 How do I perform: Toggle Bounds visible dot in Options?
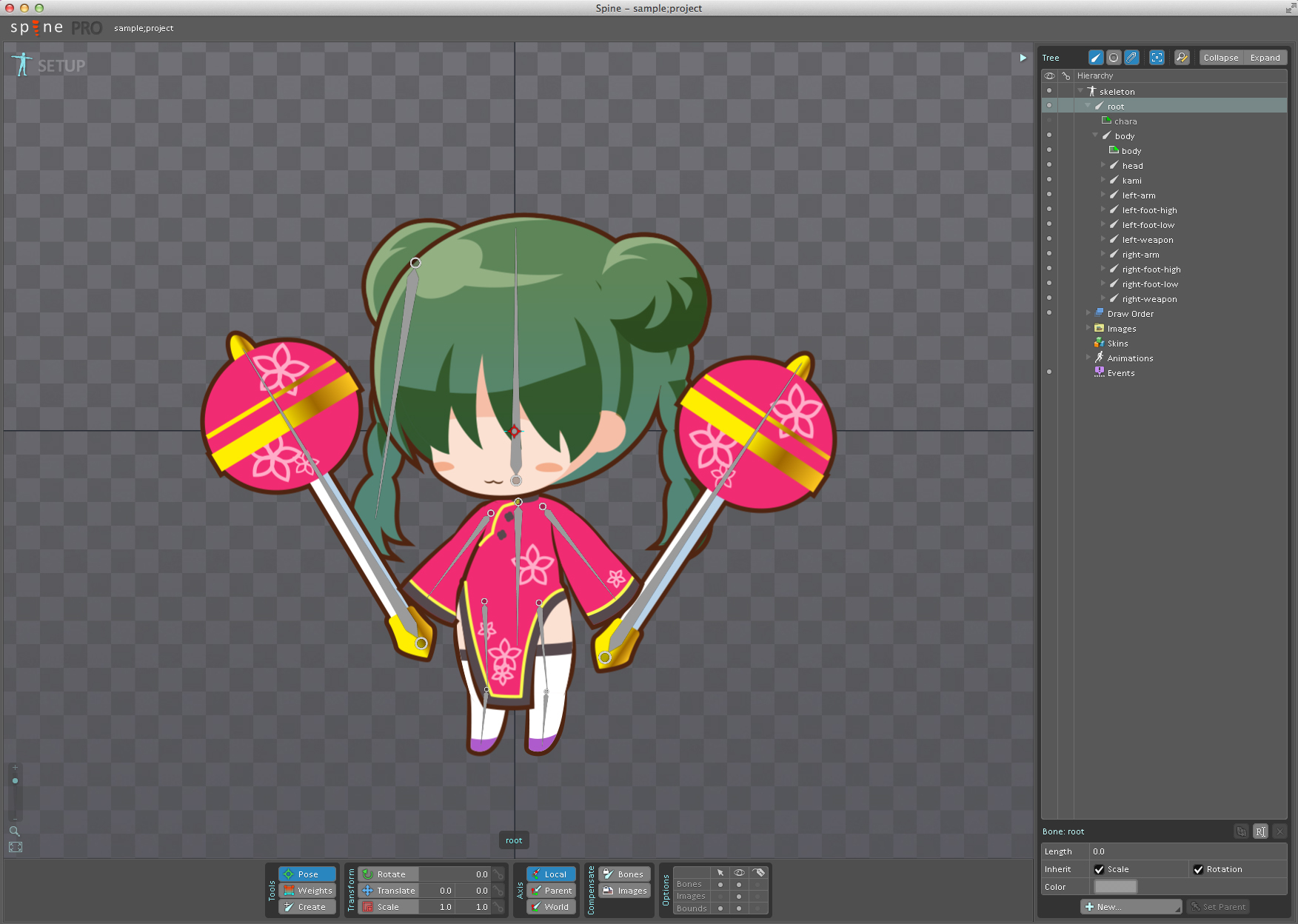[x=739, y=908]
